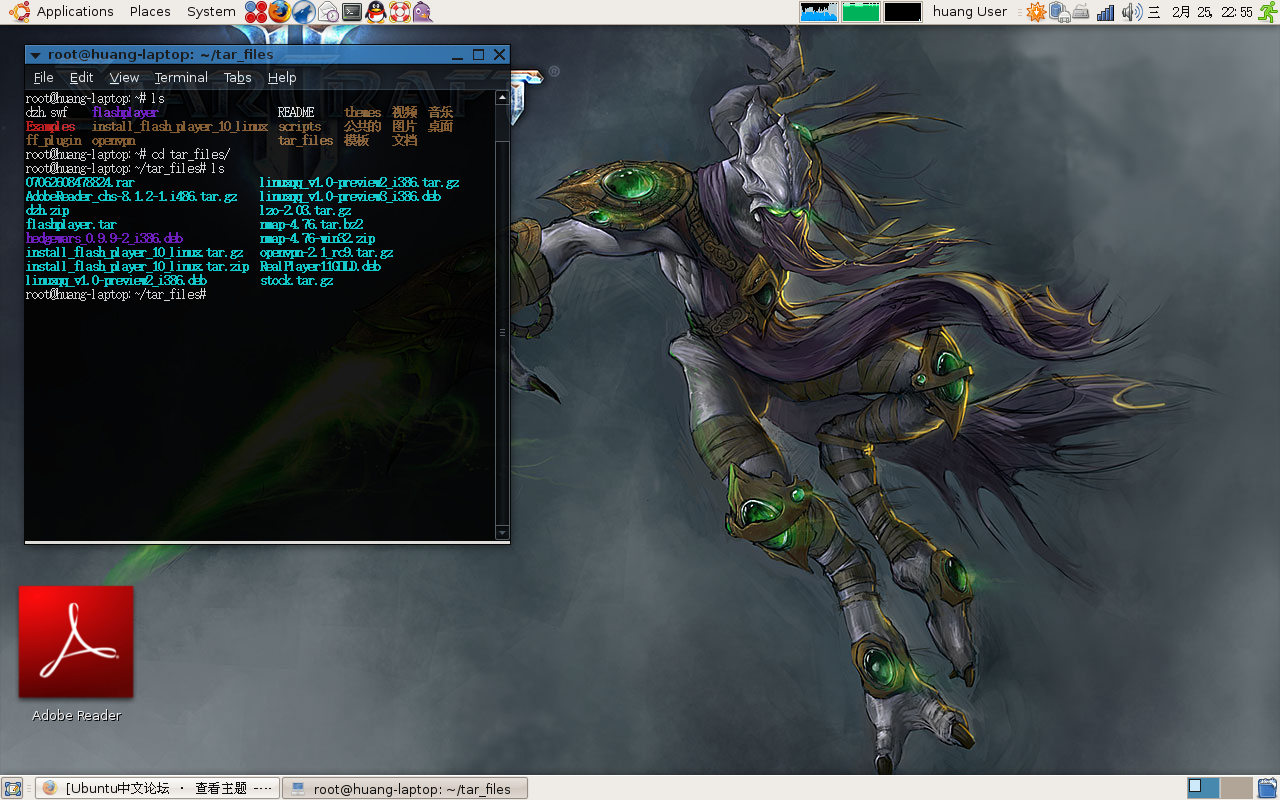Click nmap-4.76-win32.zip in the listing
1280x800 pixels.
[x=317, y=239]
